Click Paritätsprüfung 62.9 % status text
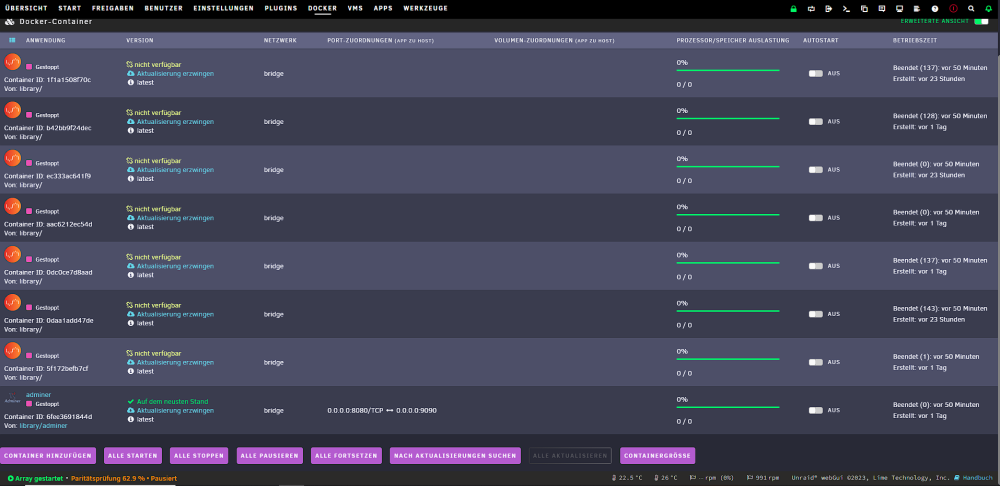This screenshot has height=486, width=1000. 108,478
